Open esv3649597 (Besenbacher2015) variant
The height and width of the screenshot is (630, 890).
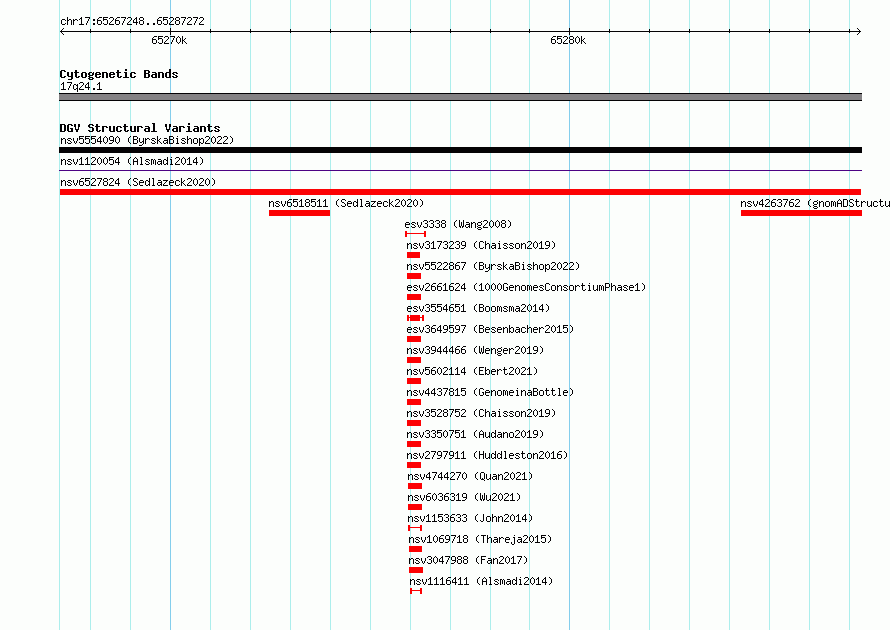click(x=490, y=329)
